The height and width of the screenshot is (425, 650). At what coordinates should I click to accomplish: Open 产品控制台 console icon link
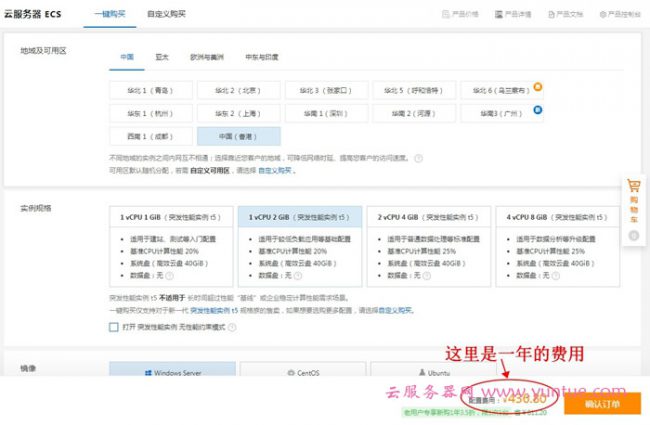click(603, 15)
